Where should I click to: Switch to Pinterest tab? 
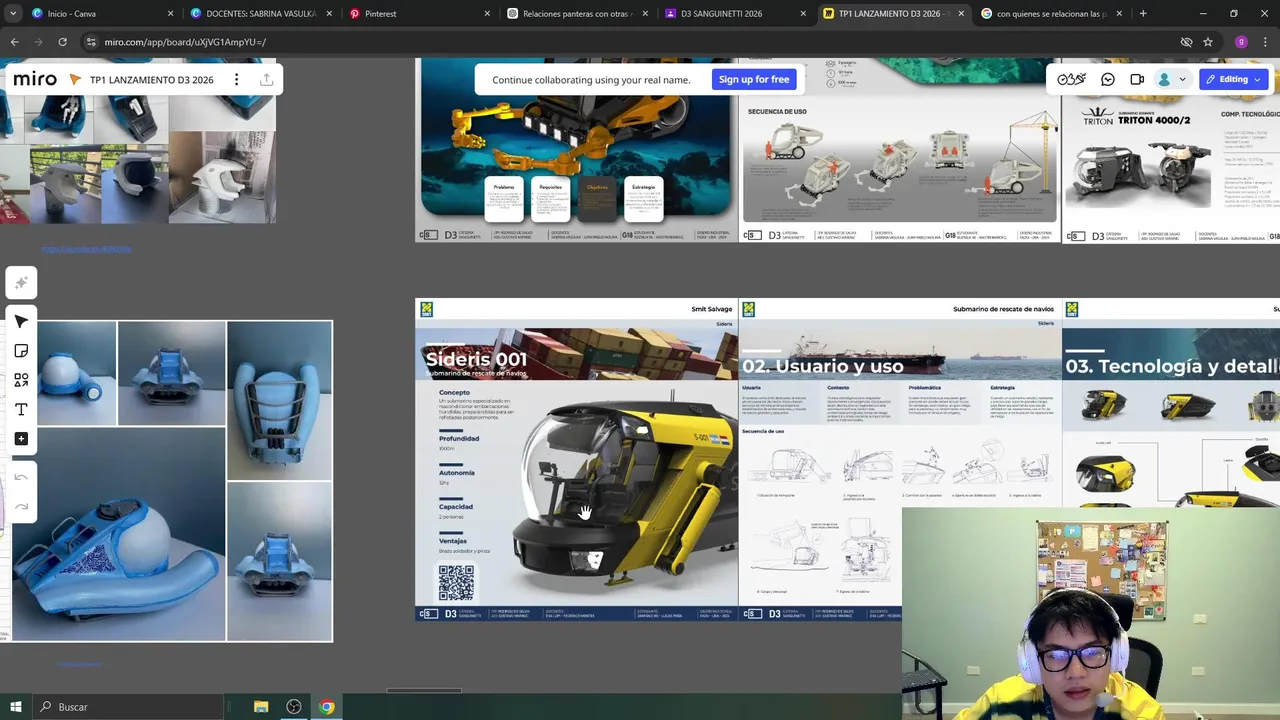pyautogui.click(x=420, y=14)
